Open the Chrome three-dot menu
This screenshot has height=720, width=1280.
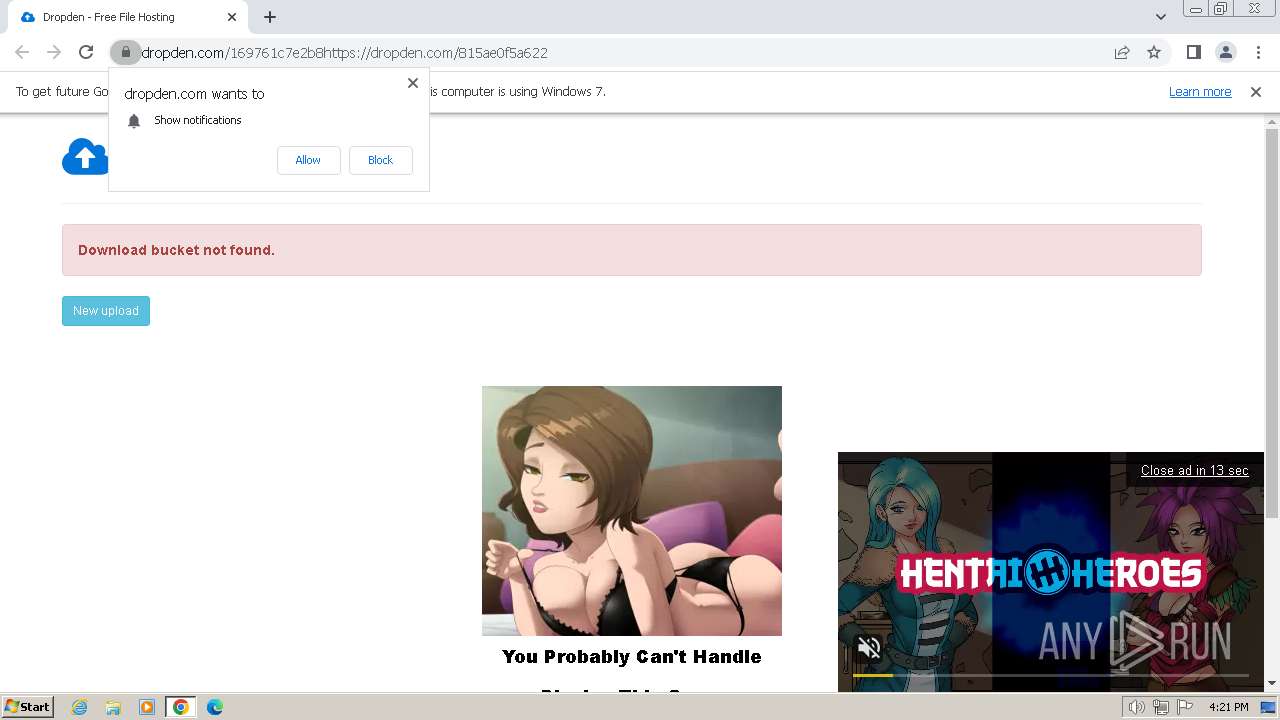pyautogui.click(x=1258, y=52)
